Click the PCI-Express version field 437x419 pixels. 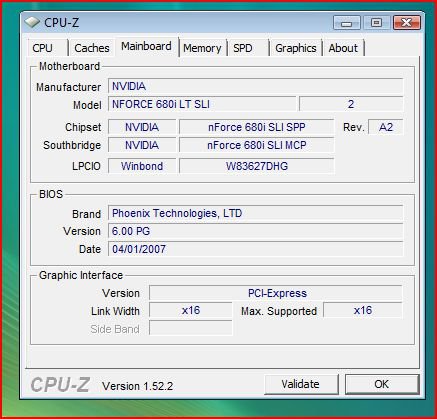pos(276,293)
